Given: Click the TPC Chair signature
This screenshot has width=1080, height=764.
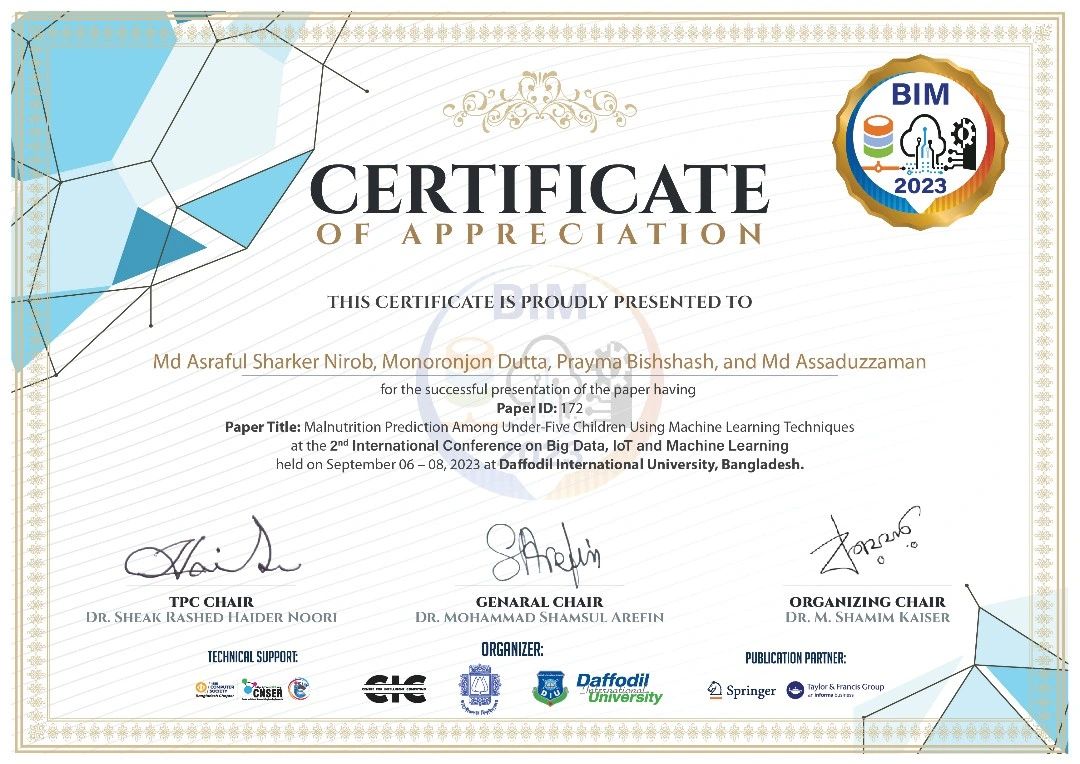Looking at the screenshot, I should (211, 552).
